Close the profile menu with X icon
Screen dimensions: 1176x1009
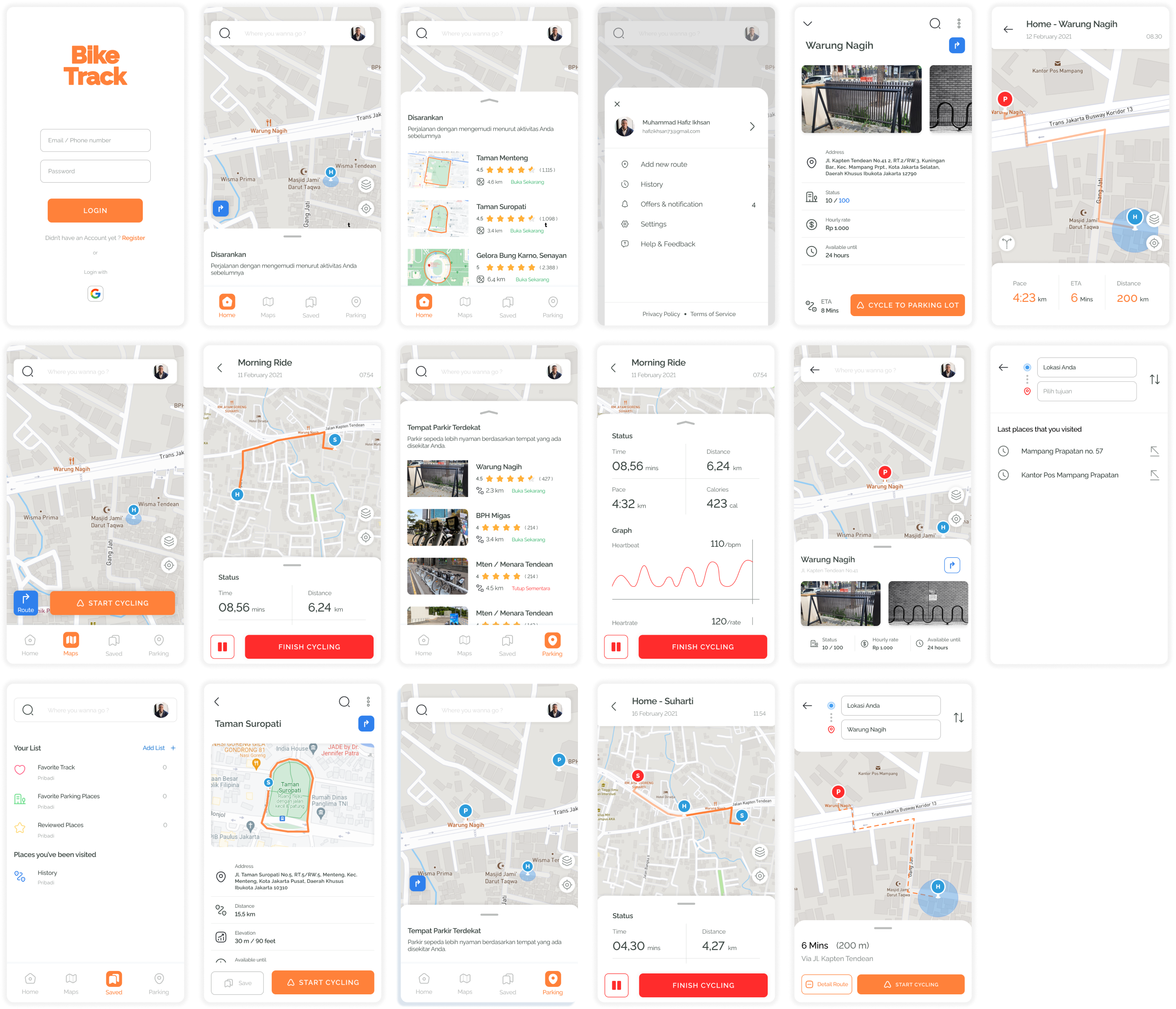(617, 104)
